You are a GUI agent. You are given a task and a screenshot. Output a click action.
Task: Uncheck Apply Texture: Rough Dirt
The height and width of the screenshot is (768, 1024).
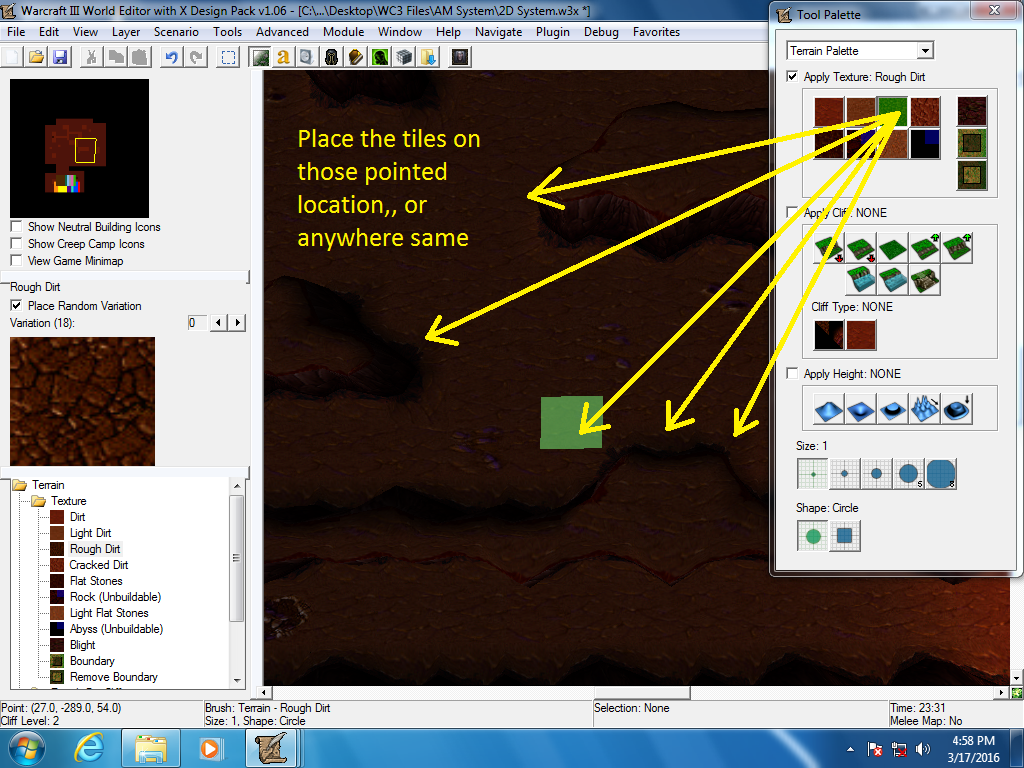point(792,76)
